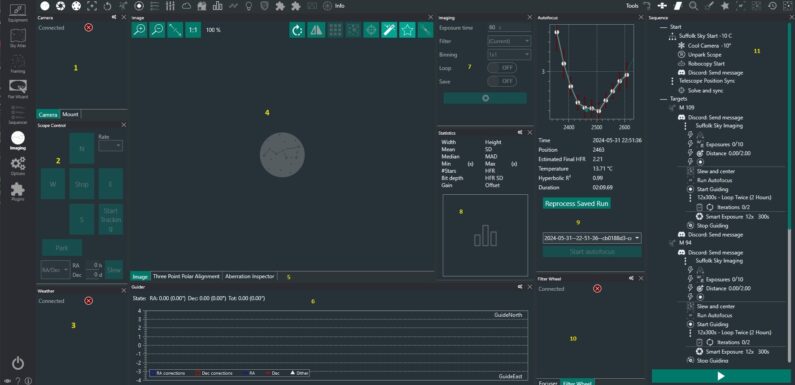Switch to the Image tab
Image resolution: width=795 pixels, height=385 pixels.
(x=140, y=276)
